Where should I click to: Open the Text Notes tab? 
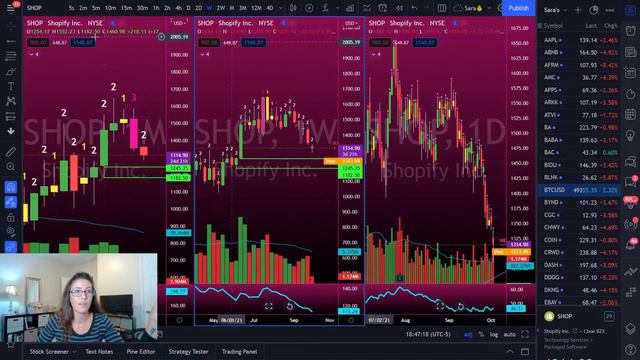(x=99, y=351)
